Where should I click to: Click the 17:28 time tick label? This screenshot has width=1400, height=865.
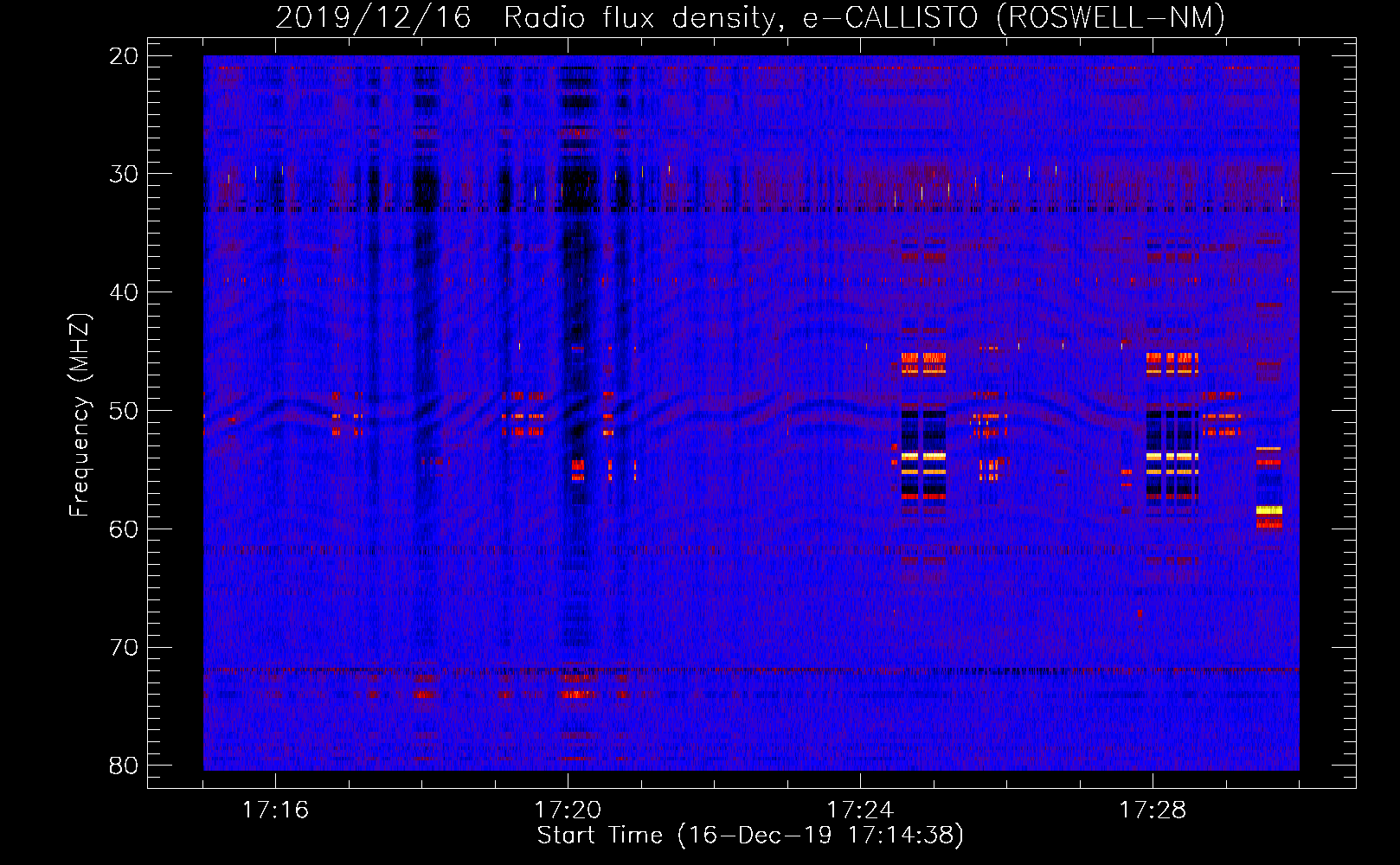(1153, 811)
